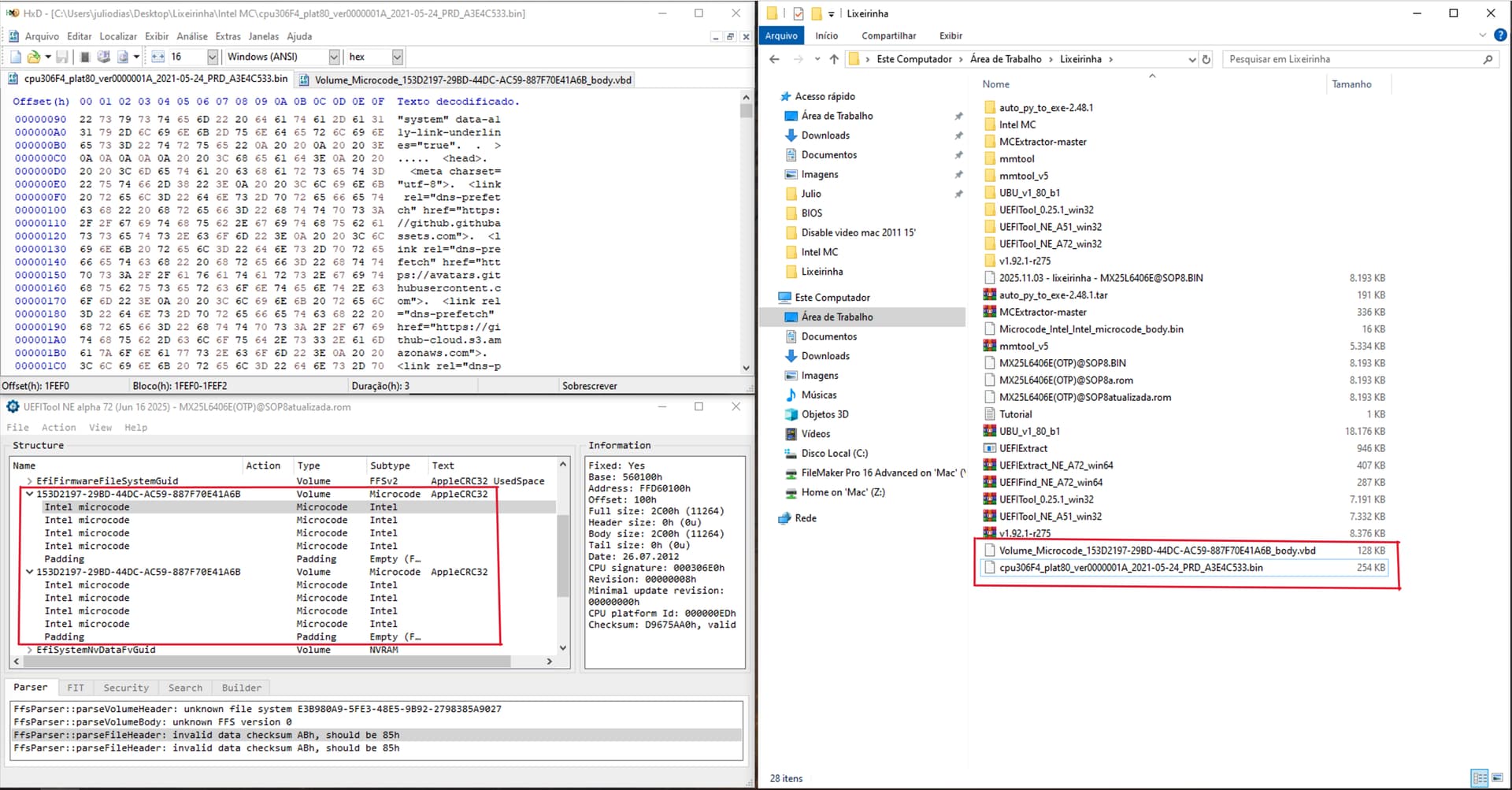Image resolution: width=1512 pixels, height=790 pixels.
Task: Open the Análise menu in HxD
Action: pyautogui.click(x=191, y=36)
